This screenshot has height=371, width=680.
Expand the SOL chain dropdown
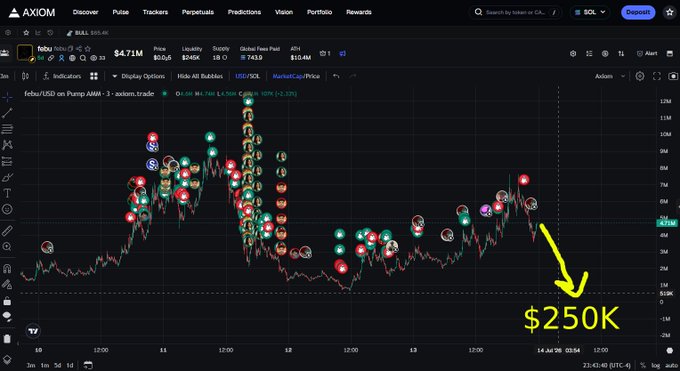pos(590,12)
